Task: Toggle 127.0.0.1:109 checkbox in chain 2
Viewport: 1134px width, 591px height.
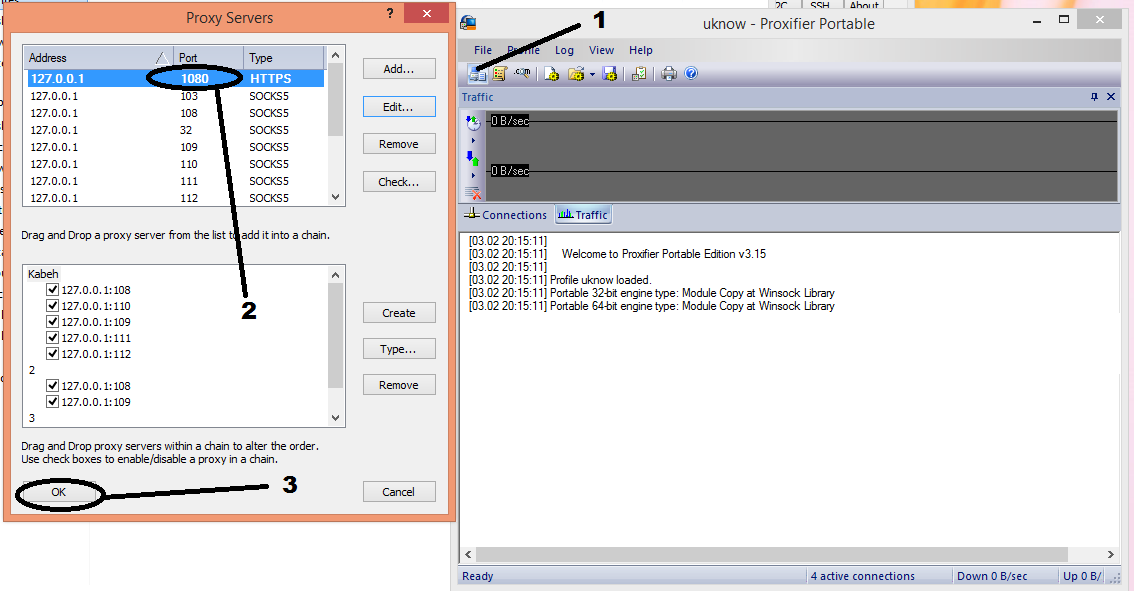Action: pos(52,401)
